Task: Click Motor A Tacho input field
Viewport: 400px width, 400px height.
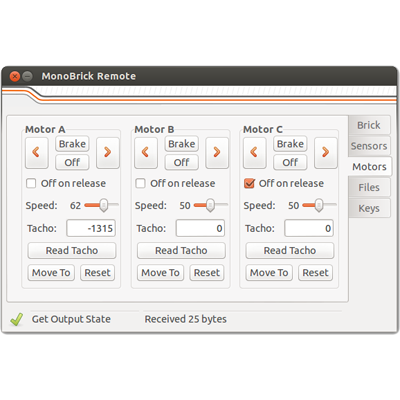Action: (x=91, y=228)
